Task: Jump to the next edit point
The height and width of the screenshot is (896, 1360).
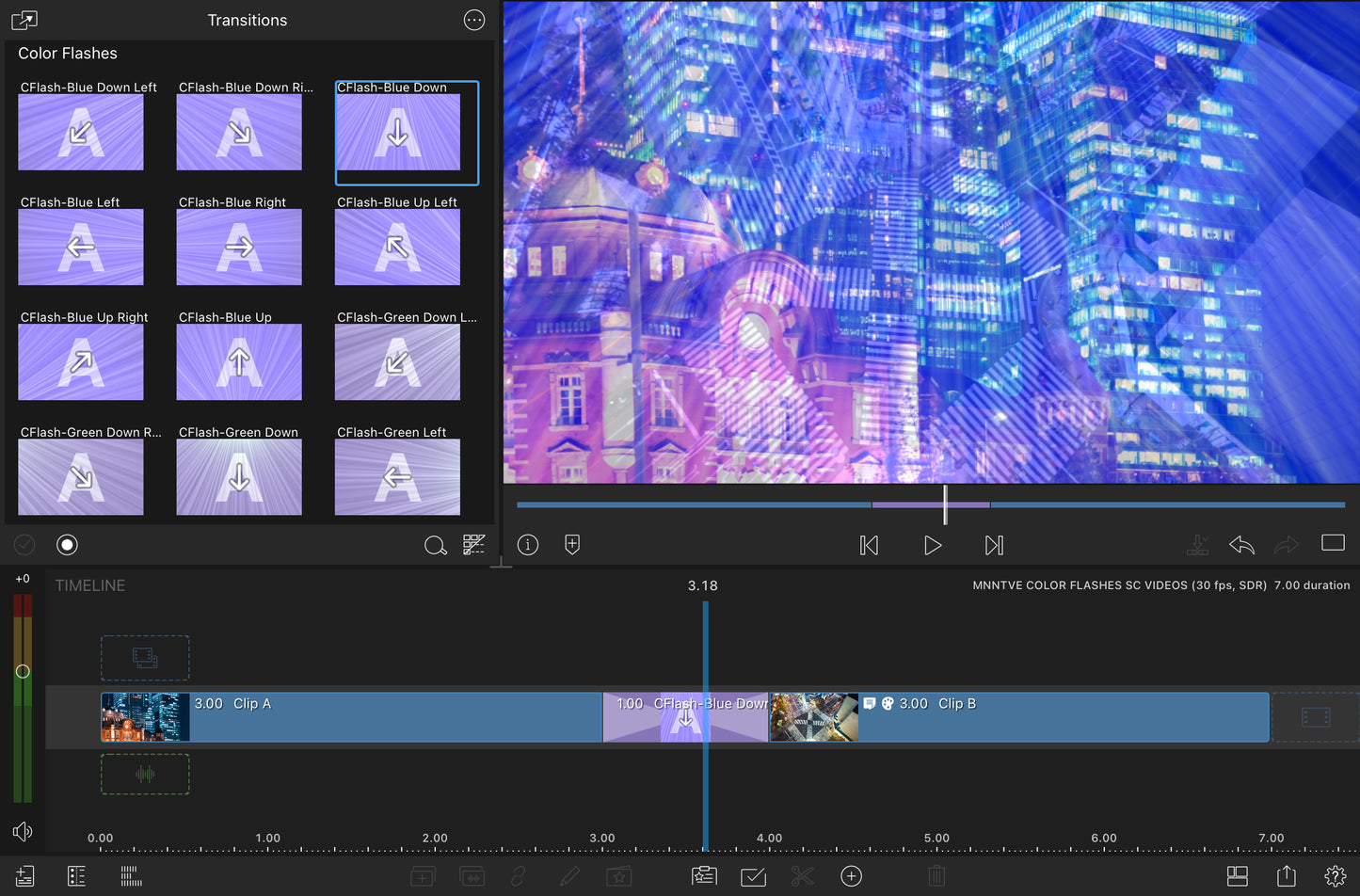Action: [x=994, y=545]
